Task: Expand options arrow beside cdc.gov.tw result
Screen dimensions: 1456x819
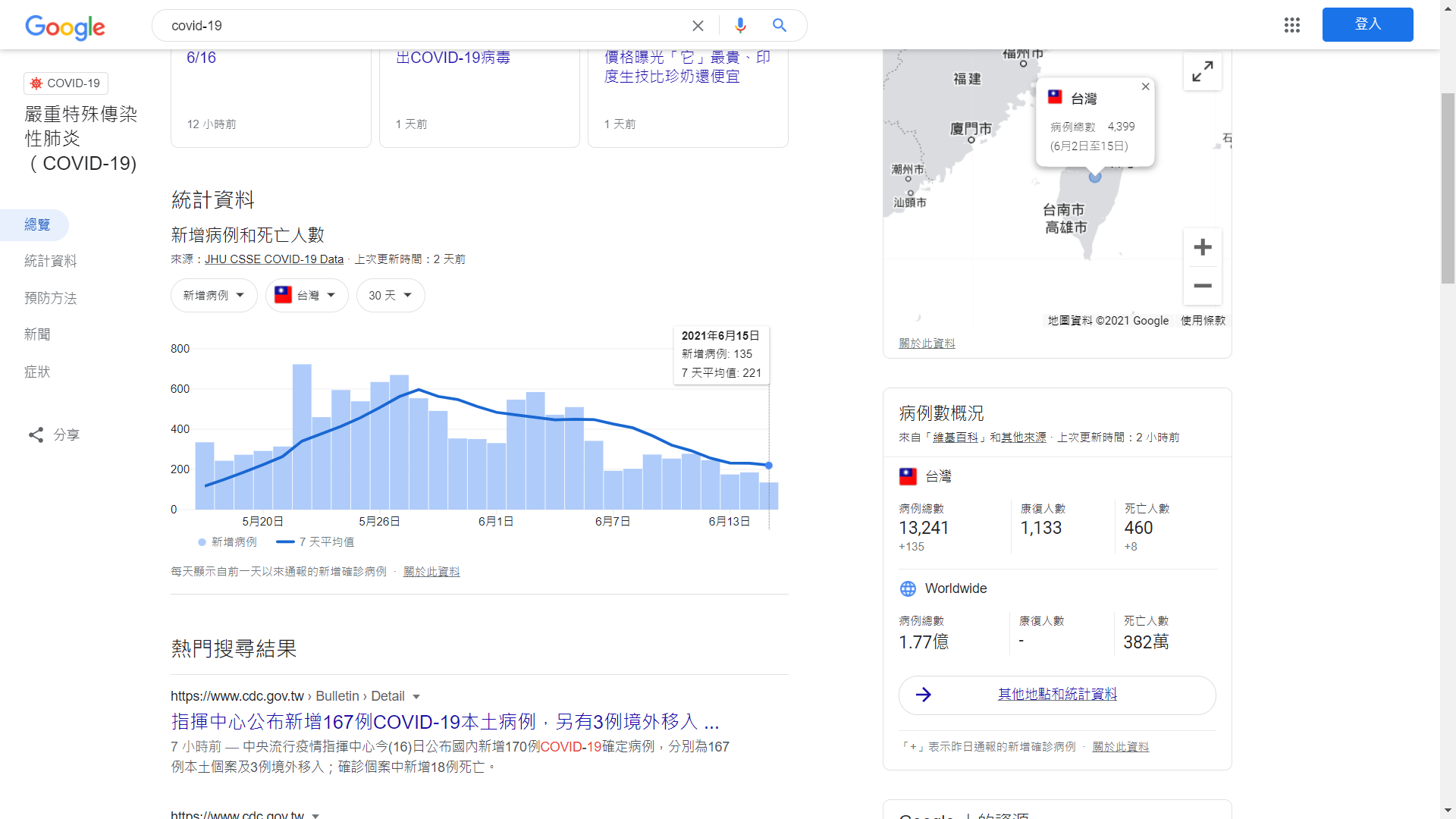Action: click(416, 697)
